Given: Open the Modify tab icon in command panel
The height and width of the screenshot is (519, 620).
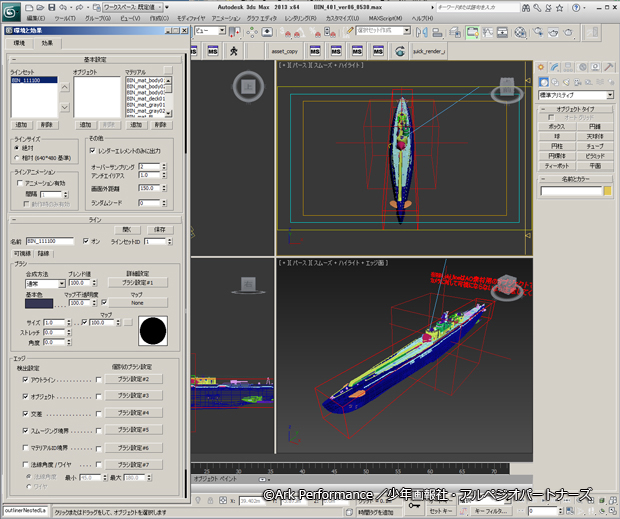Looking at the screenshot, I should (x=554, y=67).
